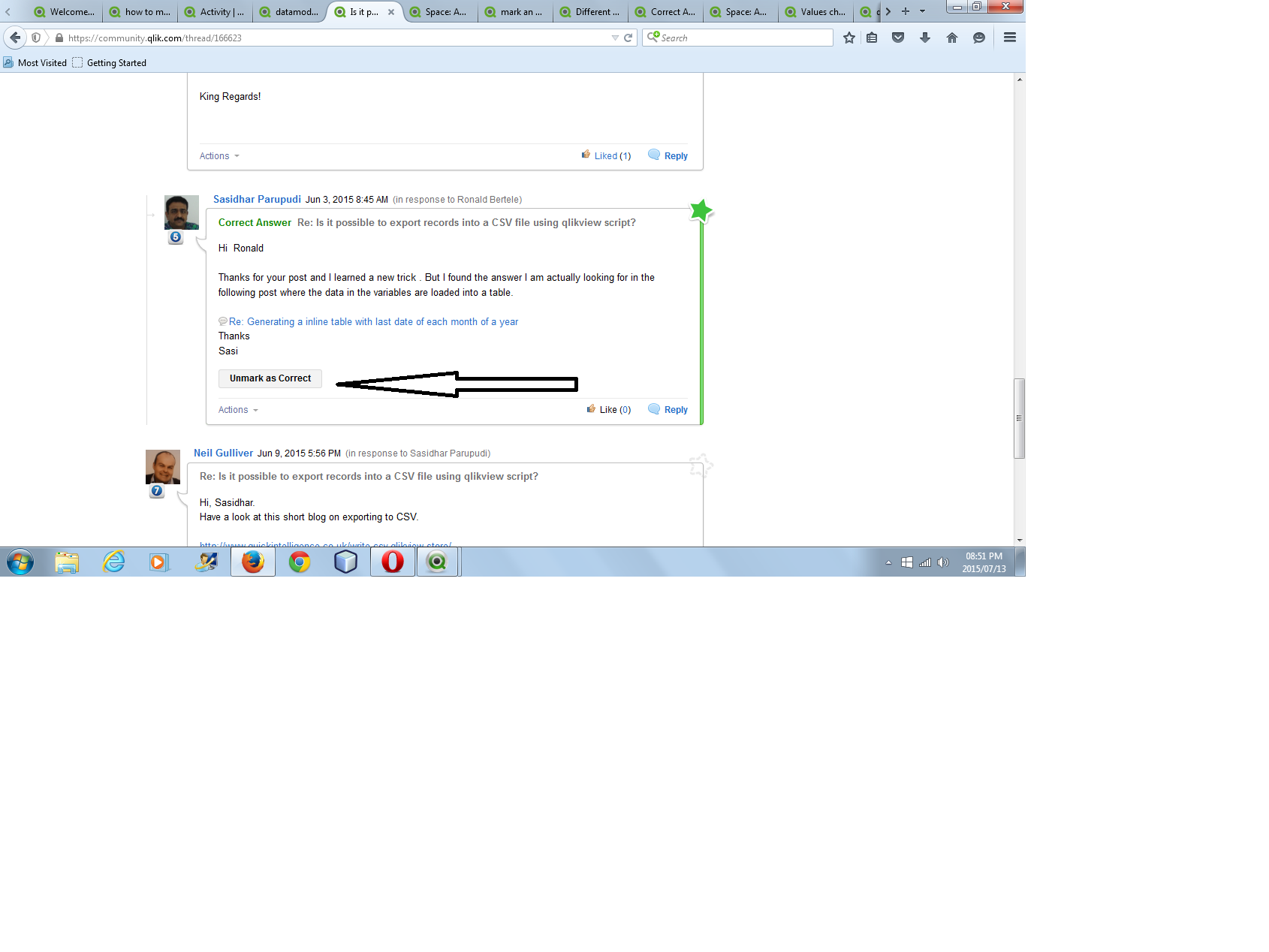This screenshot has width=1269, height=952.
Task: Click the site identity padlock icon
Action: (x=59, y=38)
